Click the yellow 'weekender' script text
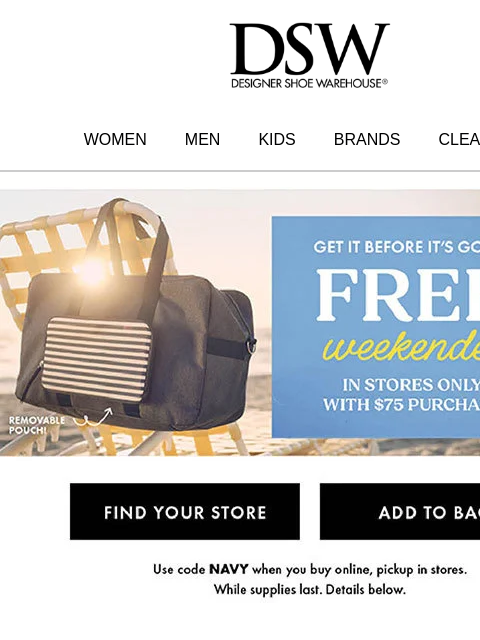480x640 pixels. [402, 347]
